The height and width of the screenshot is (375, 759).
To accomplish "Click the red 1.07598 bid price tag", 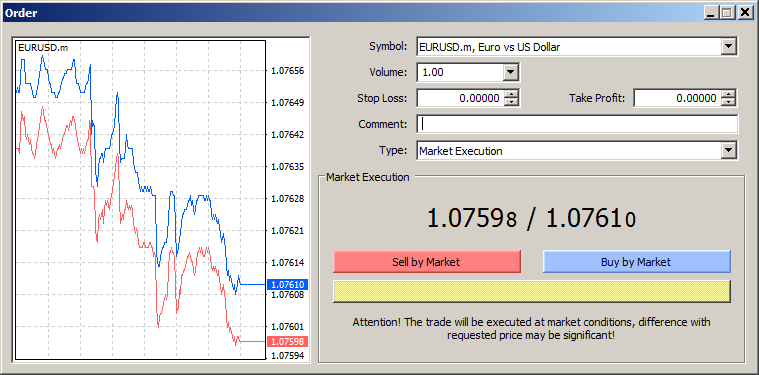I will (288, 342).
